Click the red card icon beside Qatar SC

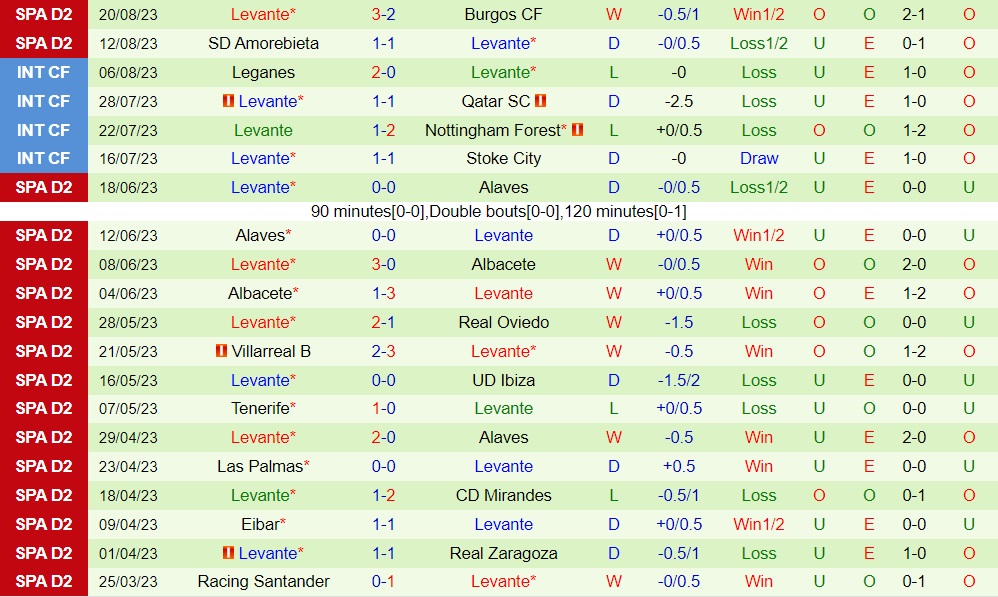[x=541, y=101]
